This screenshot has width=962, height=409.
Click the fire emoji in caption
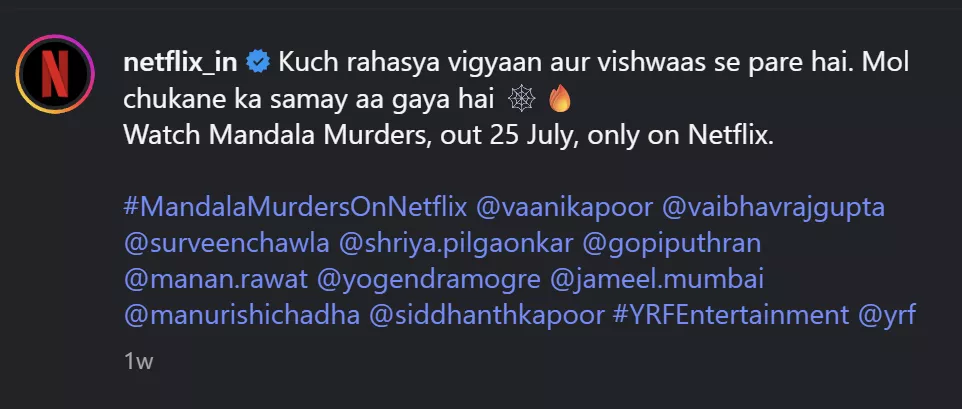point(560,100)
